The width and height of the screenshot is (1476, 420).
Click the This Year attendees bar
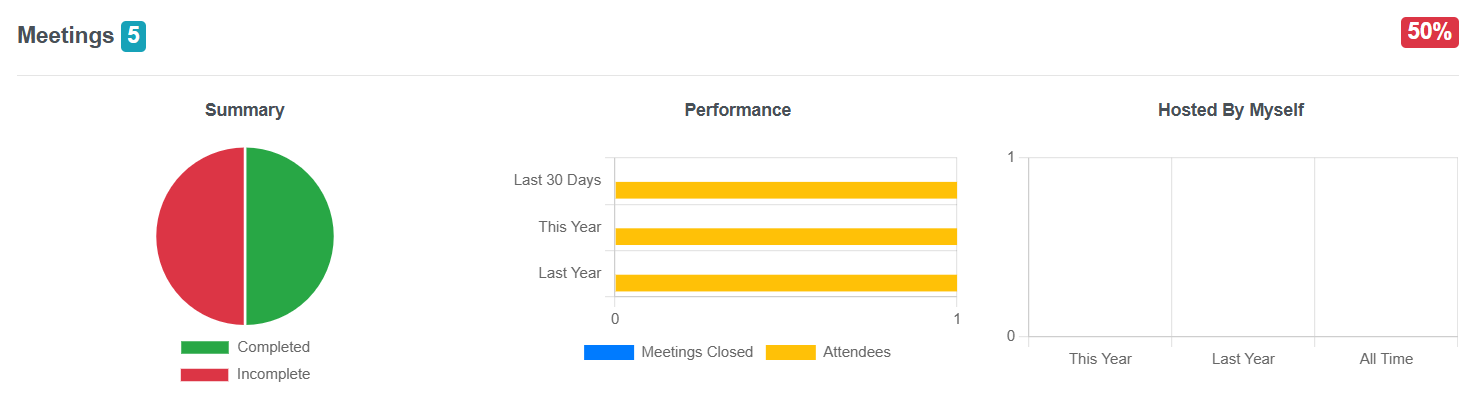pos(786,236)
